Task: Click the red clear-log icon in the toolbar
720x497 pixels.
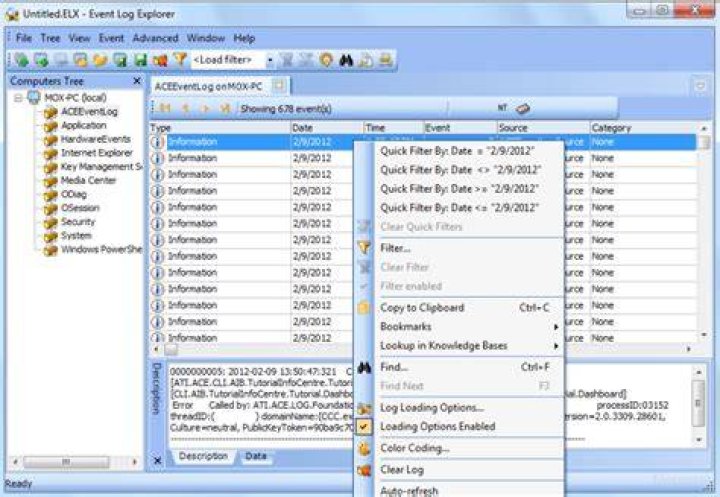Action: 160,60
